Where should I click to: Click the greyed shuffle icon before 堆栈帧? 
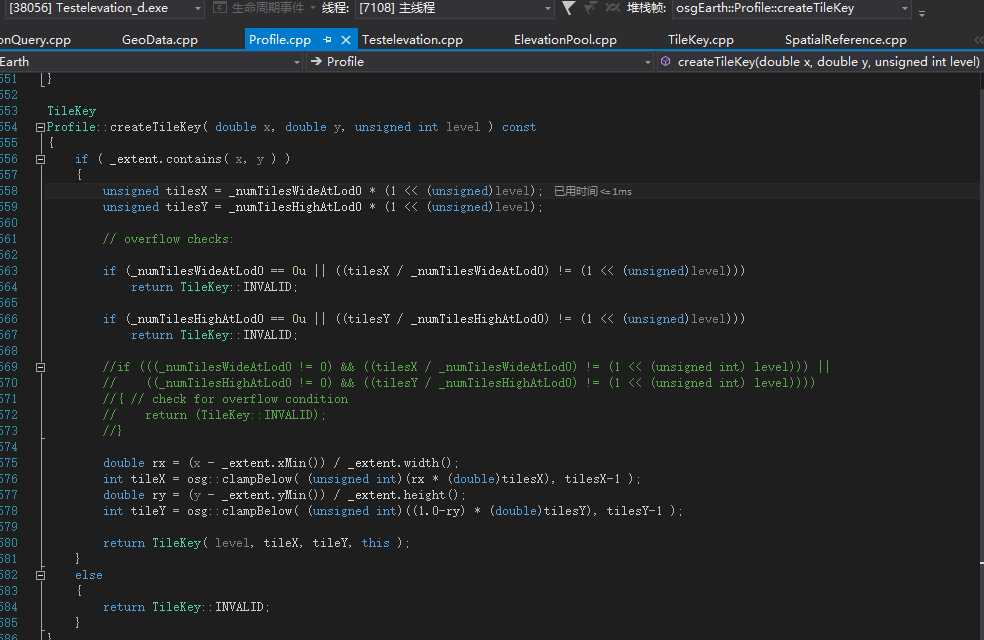tap(612, 8)
